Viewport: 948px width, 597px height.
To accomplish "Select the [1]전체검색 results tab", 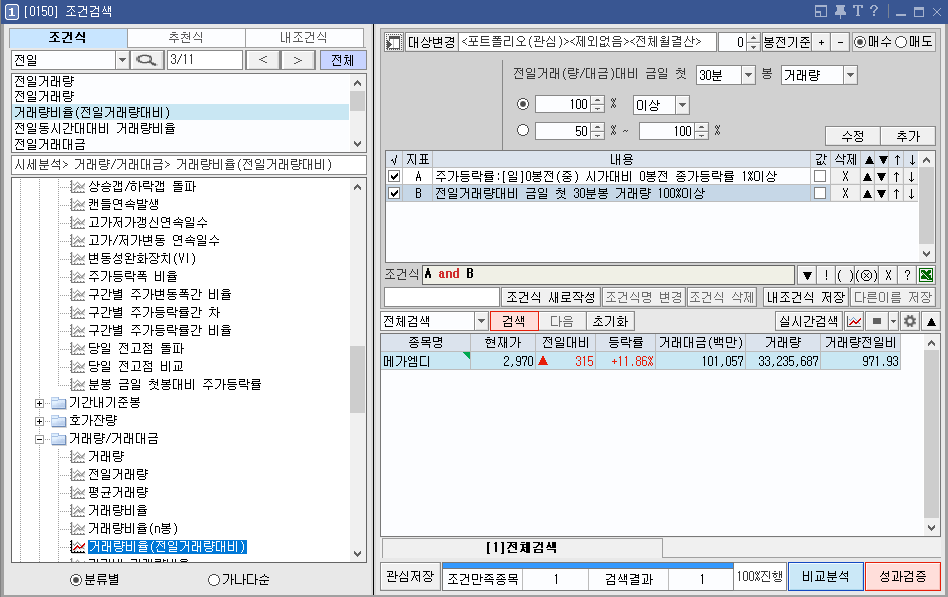I will coord(522,547).
